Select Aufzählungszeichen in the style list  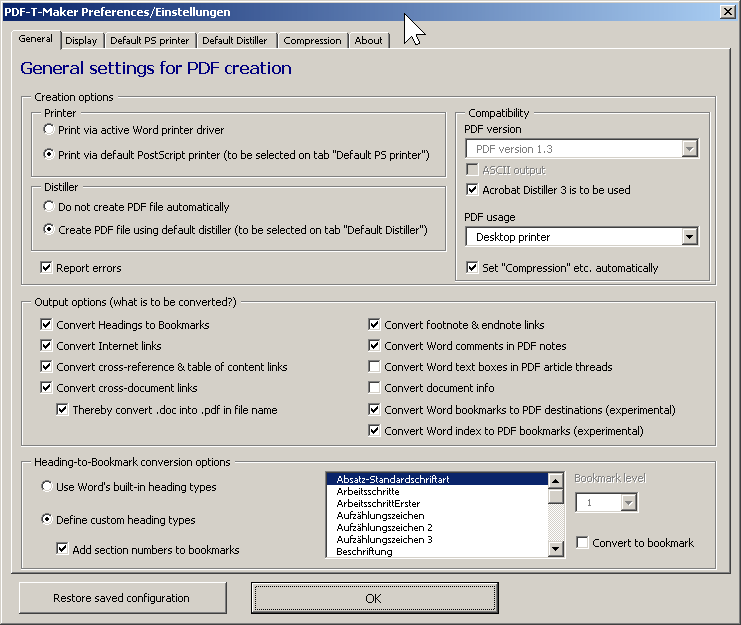438,515
